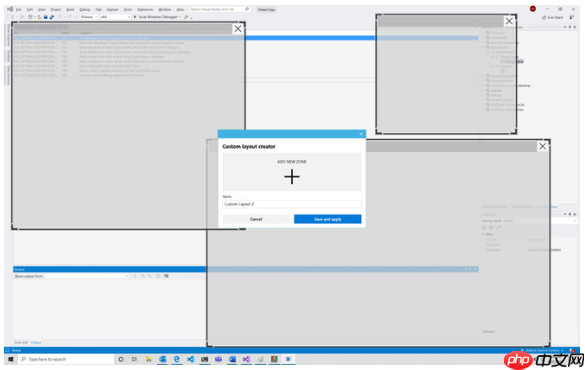The width and height of the screenshot is (585, 370).
Task: Open purple Visual Studio taskbar icon
Action: tap(246, 359)
